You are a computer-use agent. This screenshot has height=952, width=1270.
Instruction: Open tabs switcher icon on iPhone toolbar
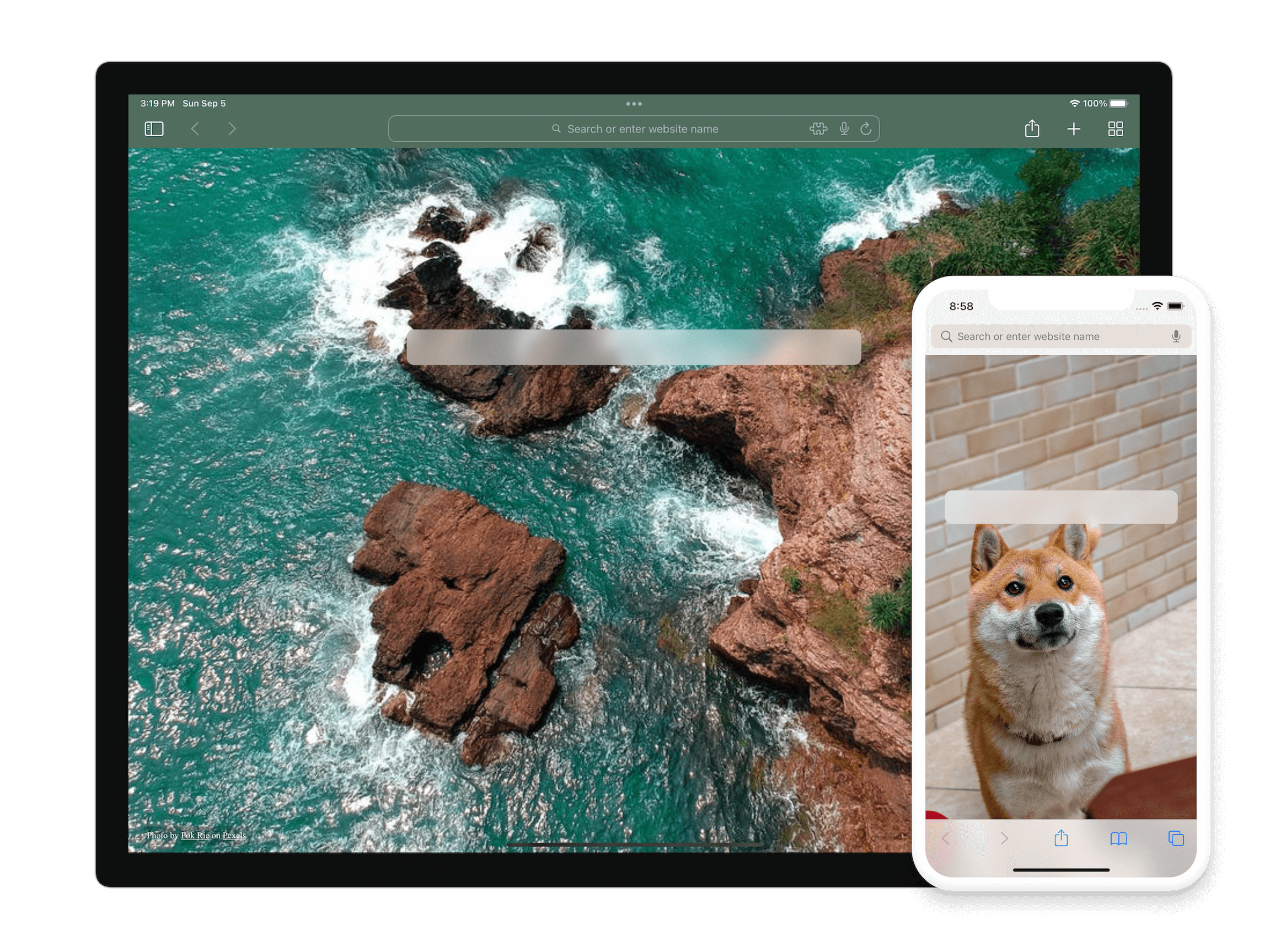tap(1176, 839)
